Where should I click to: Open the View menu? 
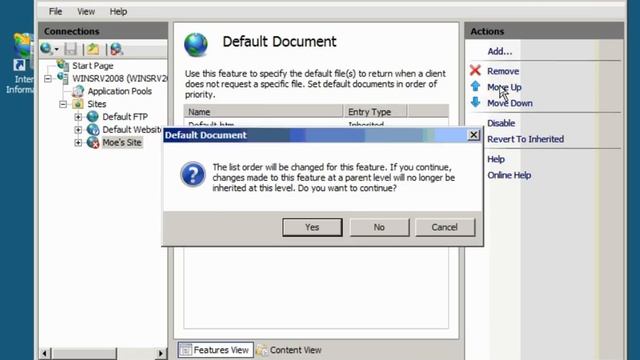point(86,11)
